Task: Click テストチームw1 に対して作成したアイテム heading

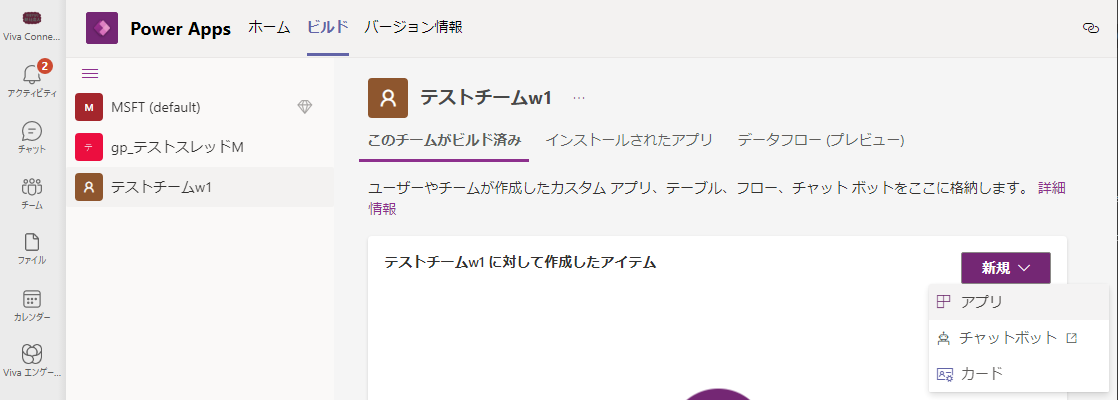Action: (x=520, y=262)
